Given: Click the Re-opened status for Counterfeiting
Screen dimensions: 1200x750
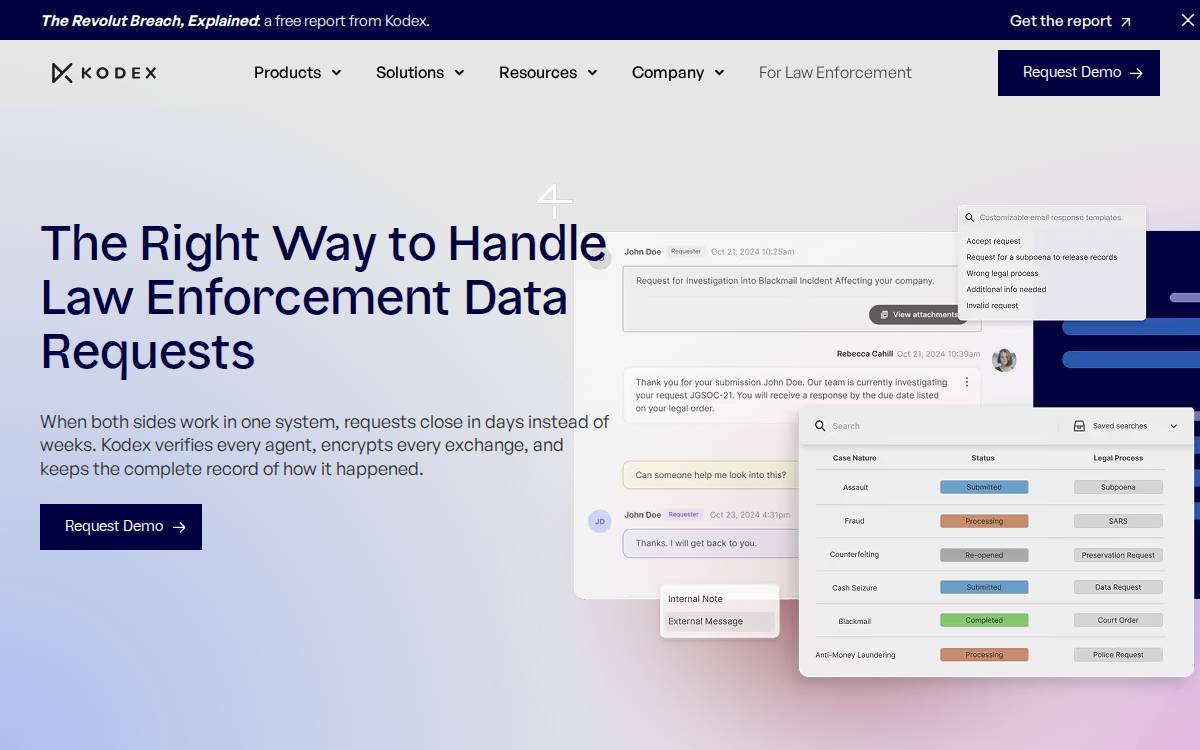Looking at the screenshot, I should 984,555.
